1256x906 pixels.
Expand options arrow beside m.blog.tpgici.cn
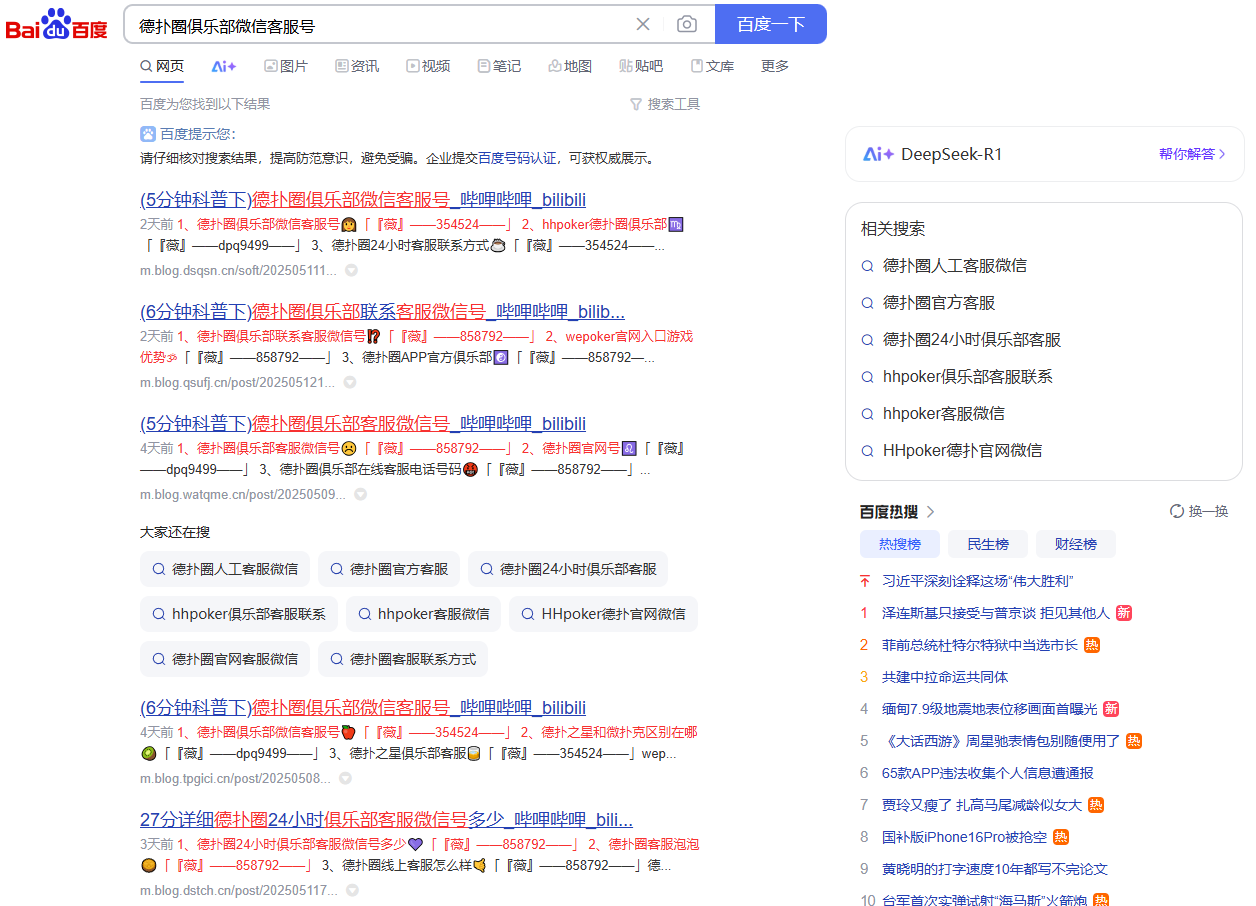(345, 778)
